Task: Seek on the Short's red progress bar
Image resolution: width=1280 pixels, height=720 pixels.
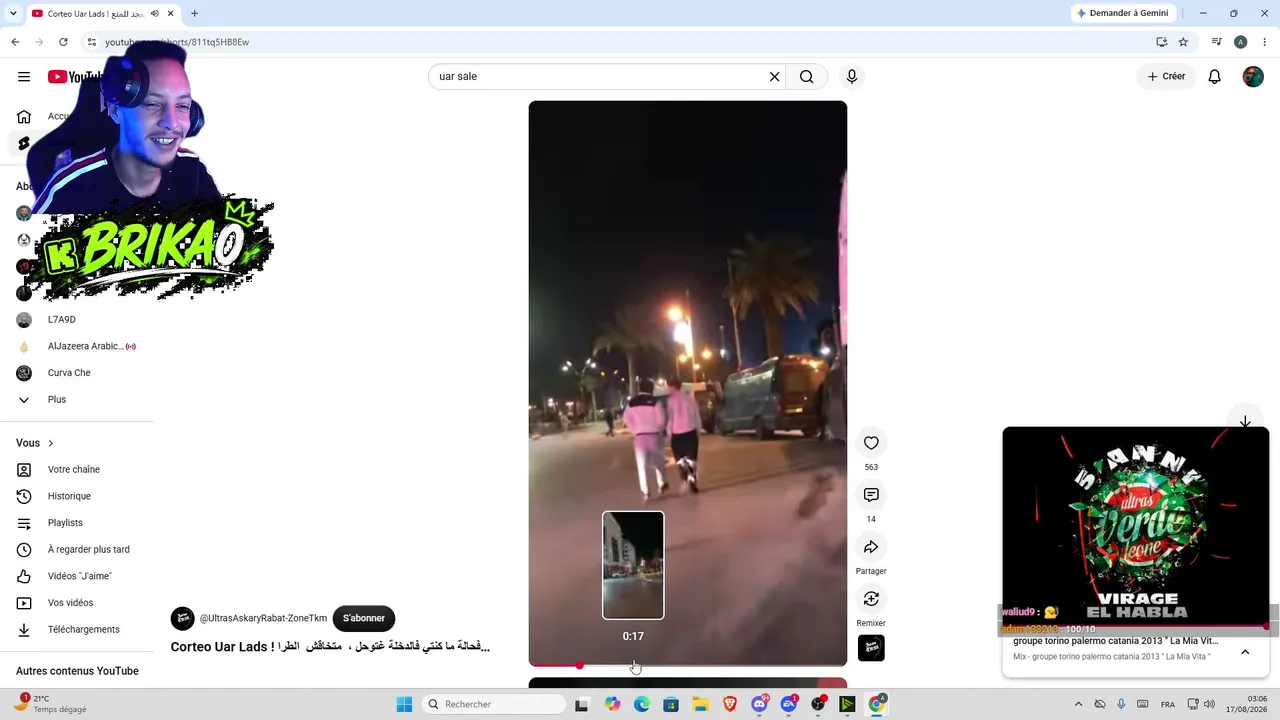Action: [688, 665]
